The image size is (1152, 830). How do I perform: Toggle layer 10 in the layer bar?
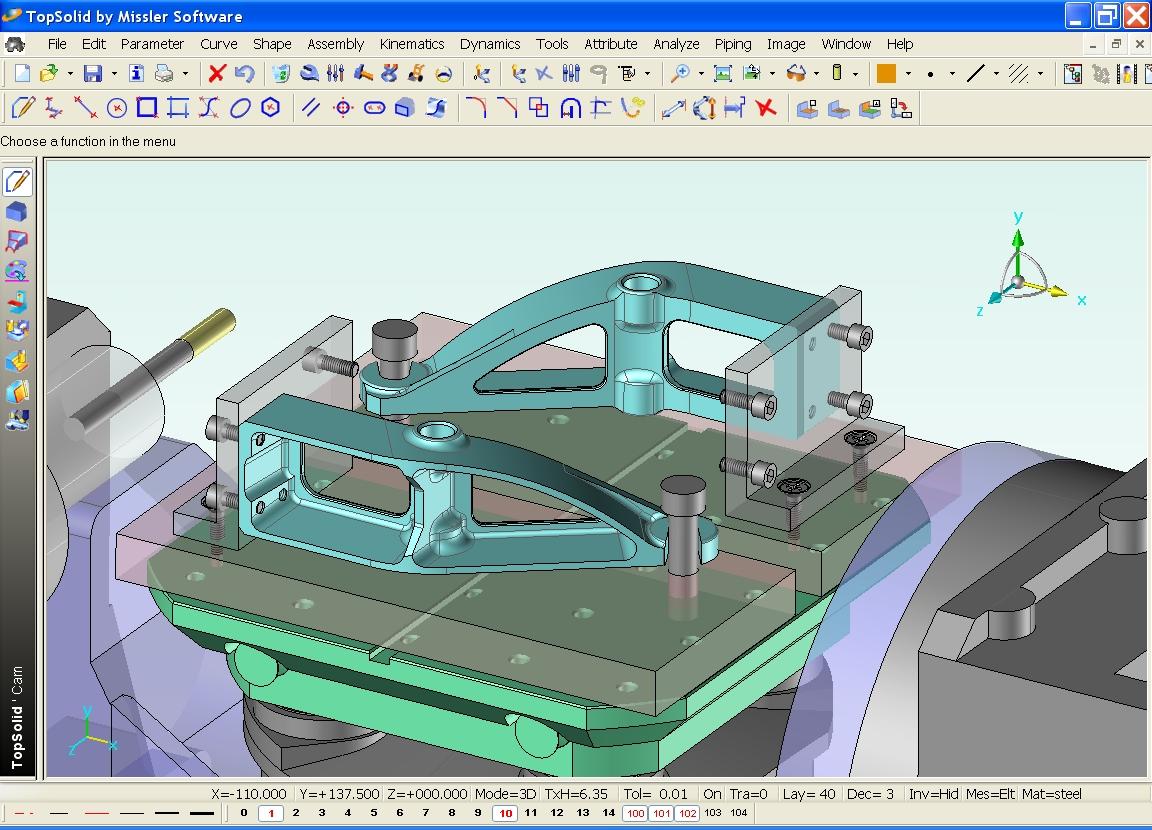506,813
